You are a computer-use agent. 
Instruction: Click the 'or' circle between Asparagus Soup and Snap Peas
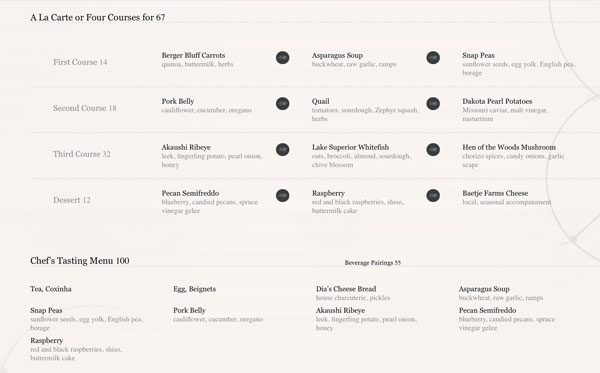tap(433, 57)
